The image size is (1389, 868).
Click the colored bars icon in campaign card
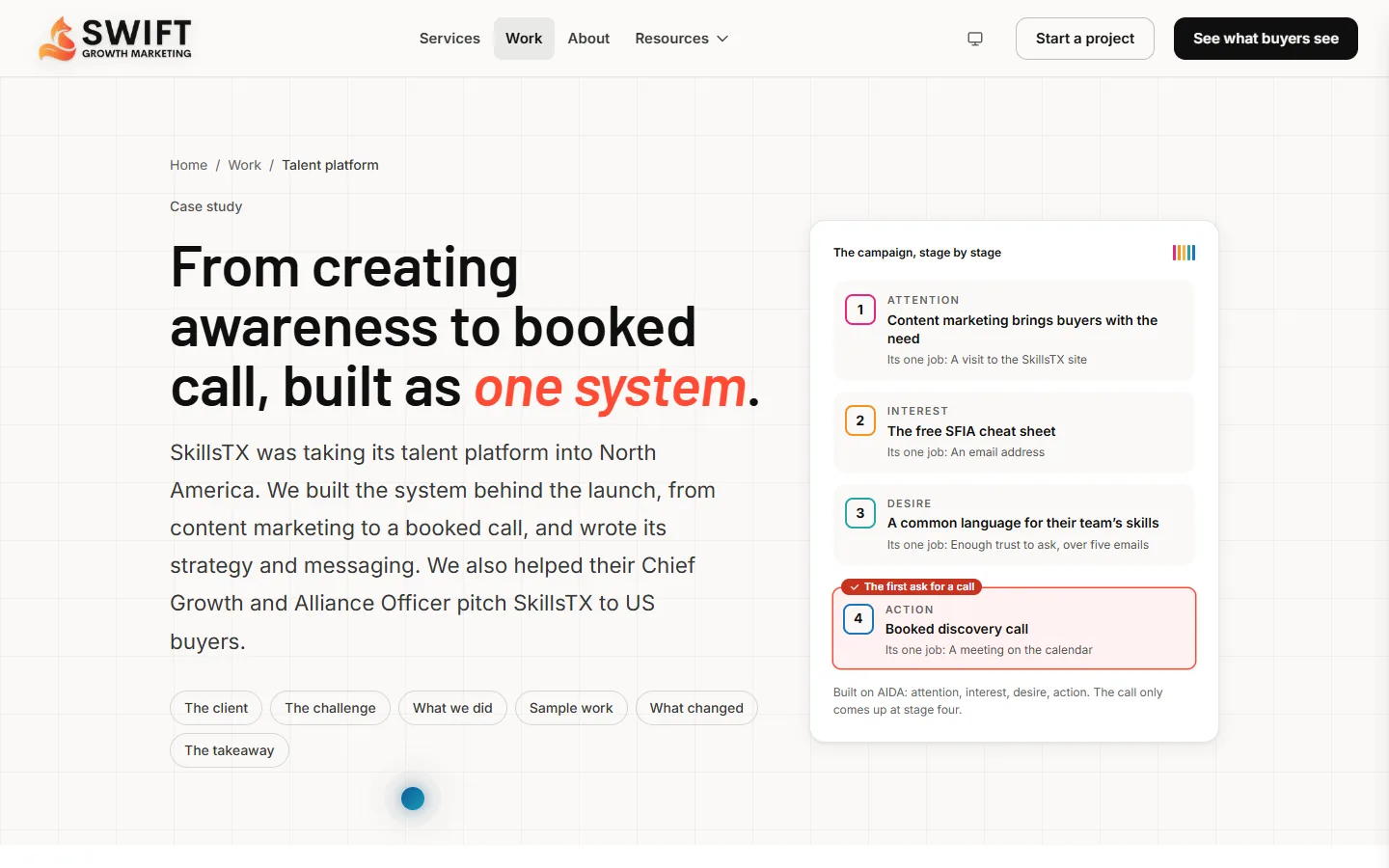point(1184,253)
